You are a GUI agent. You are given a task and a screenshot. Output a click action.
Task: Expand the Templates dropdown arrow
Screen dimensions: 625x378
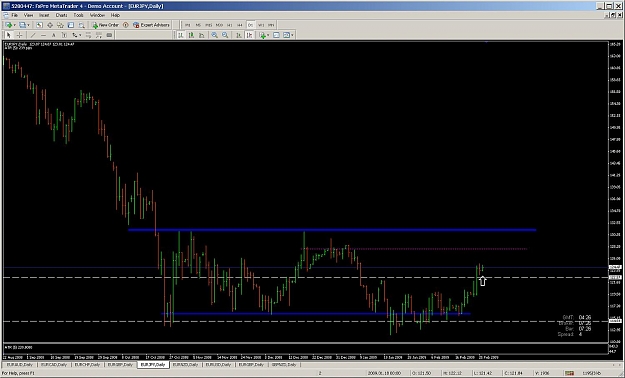tap(292, 35)
